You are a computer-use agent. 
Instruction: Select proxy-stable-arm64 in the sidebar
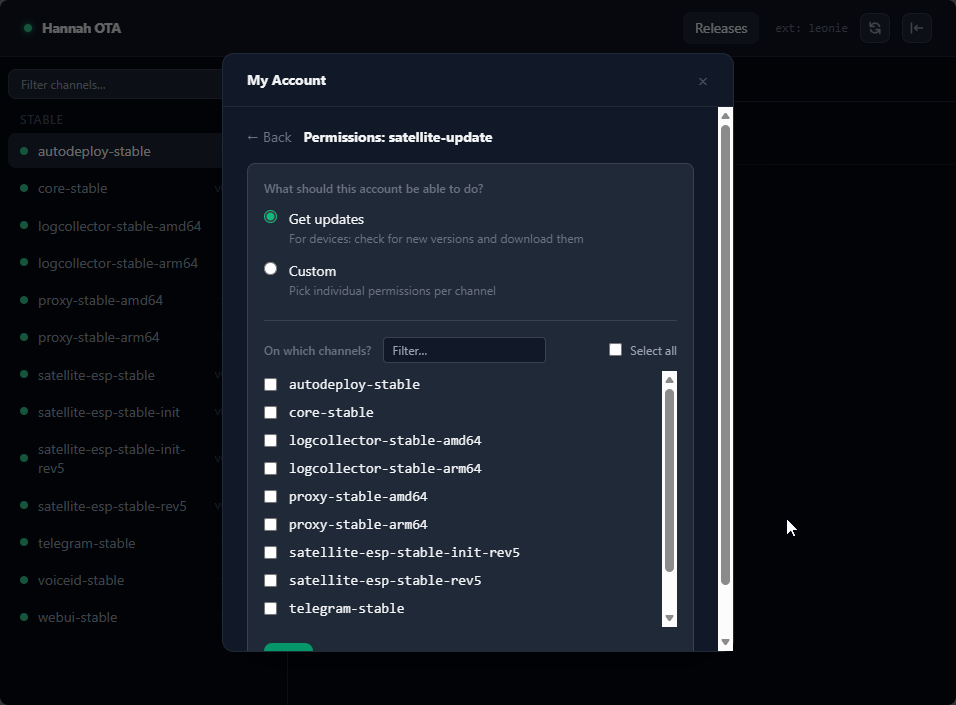coord(116,337)
